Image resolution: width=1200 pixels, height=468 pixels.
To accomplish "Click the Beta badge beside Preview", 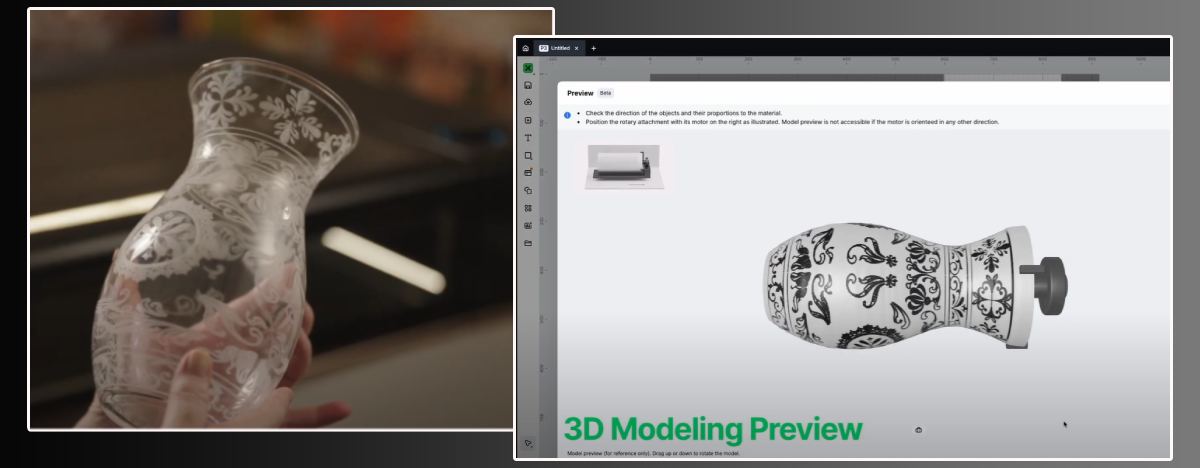I will point(605,93).
